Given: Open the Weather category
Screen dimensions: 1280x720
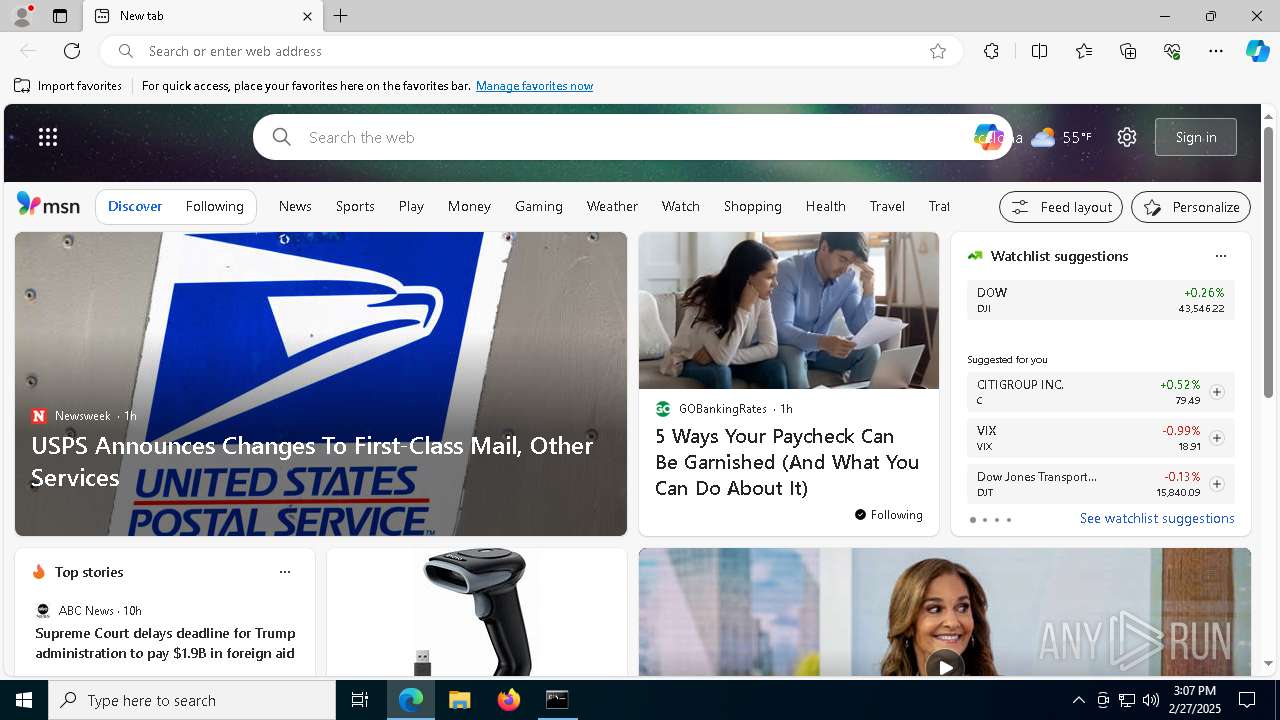Looking at the screenshot, I should (612, 206).
